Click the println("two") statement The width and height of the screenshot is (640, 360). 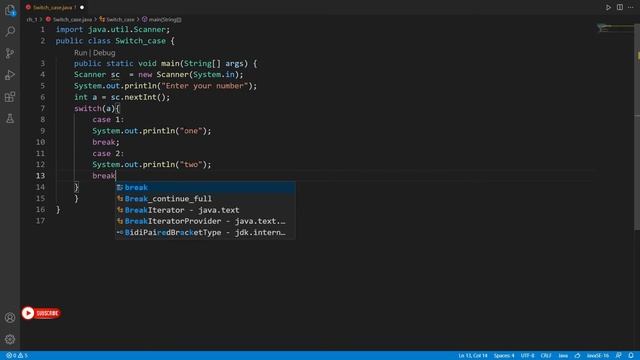coord(152,164)
